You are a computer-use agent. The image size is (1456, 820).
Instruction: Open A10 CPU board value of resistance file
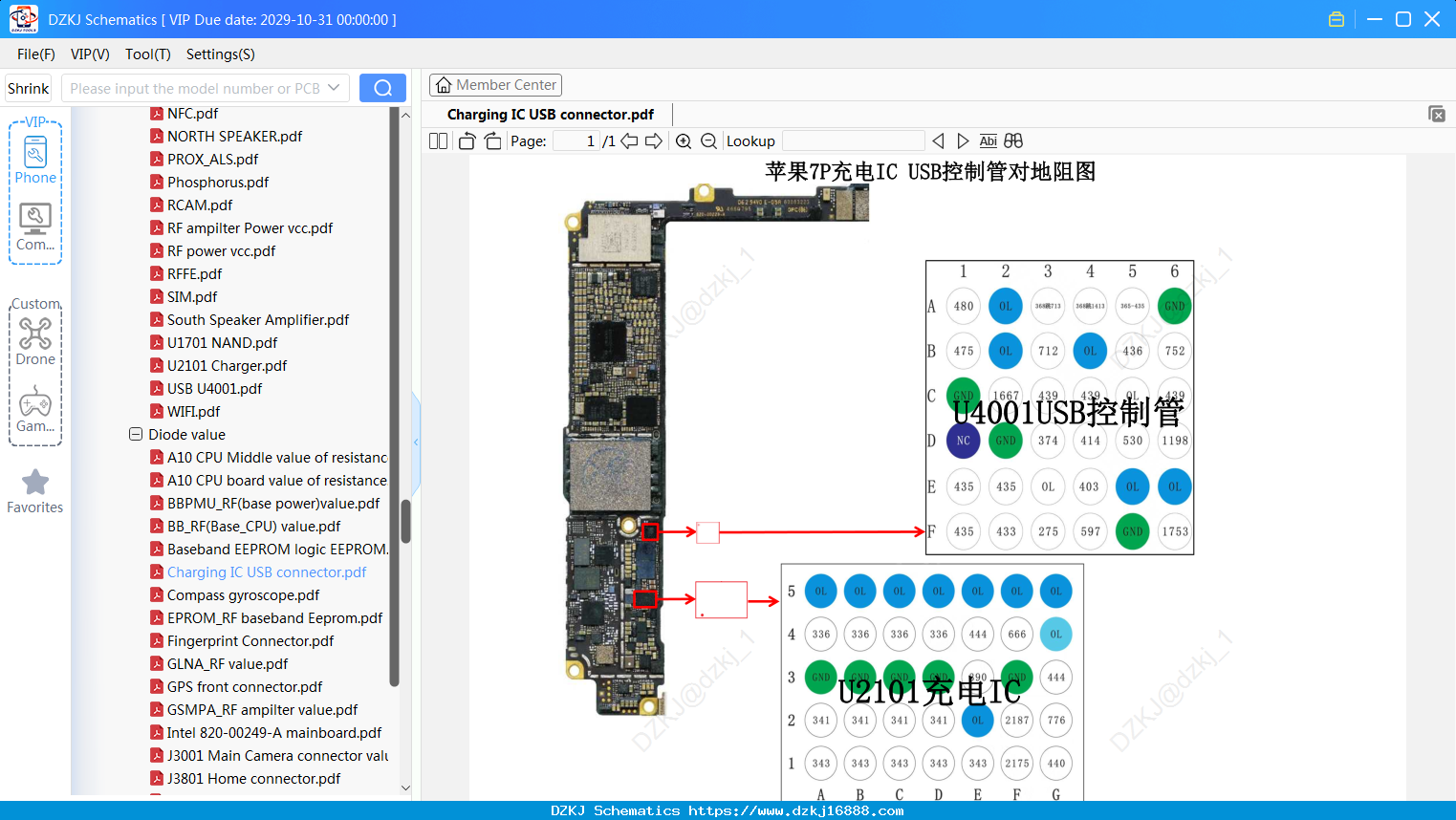pyautogui.click(x=269, y=481)
